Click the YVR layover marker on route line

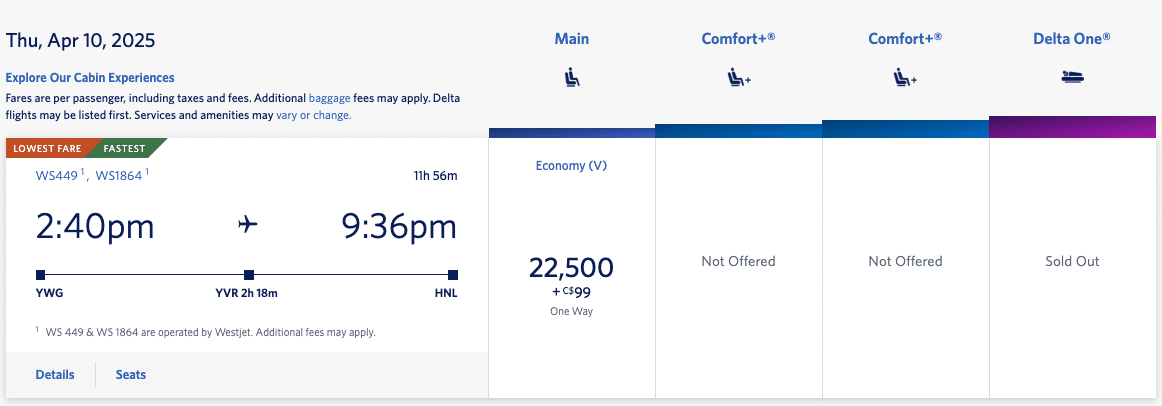click(249, 274)
